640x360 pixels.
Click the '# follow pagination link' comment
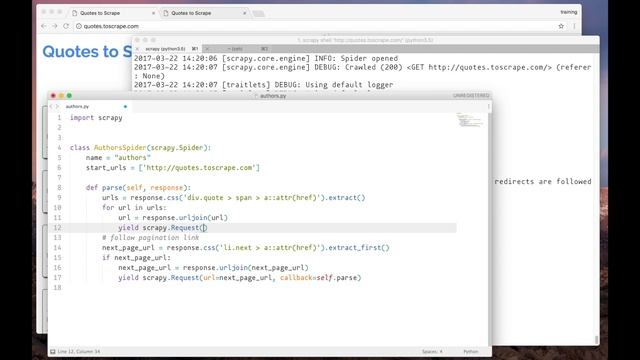(151, 238)
